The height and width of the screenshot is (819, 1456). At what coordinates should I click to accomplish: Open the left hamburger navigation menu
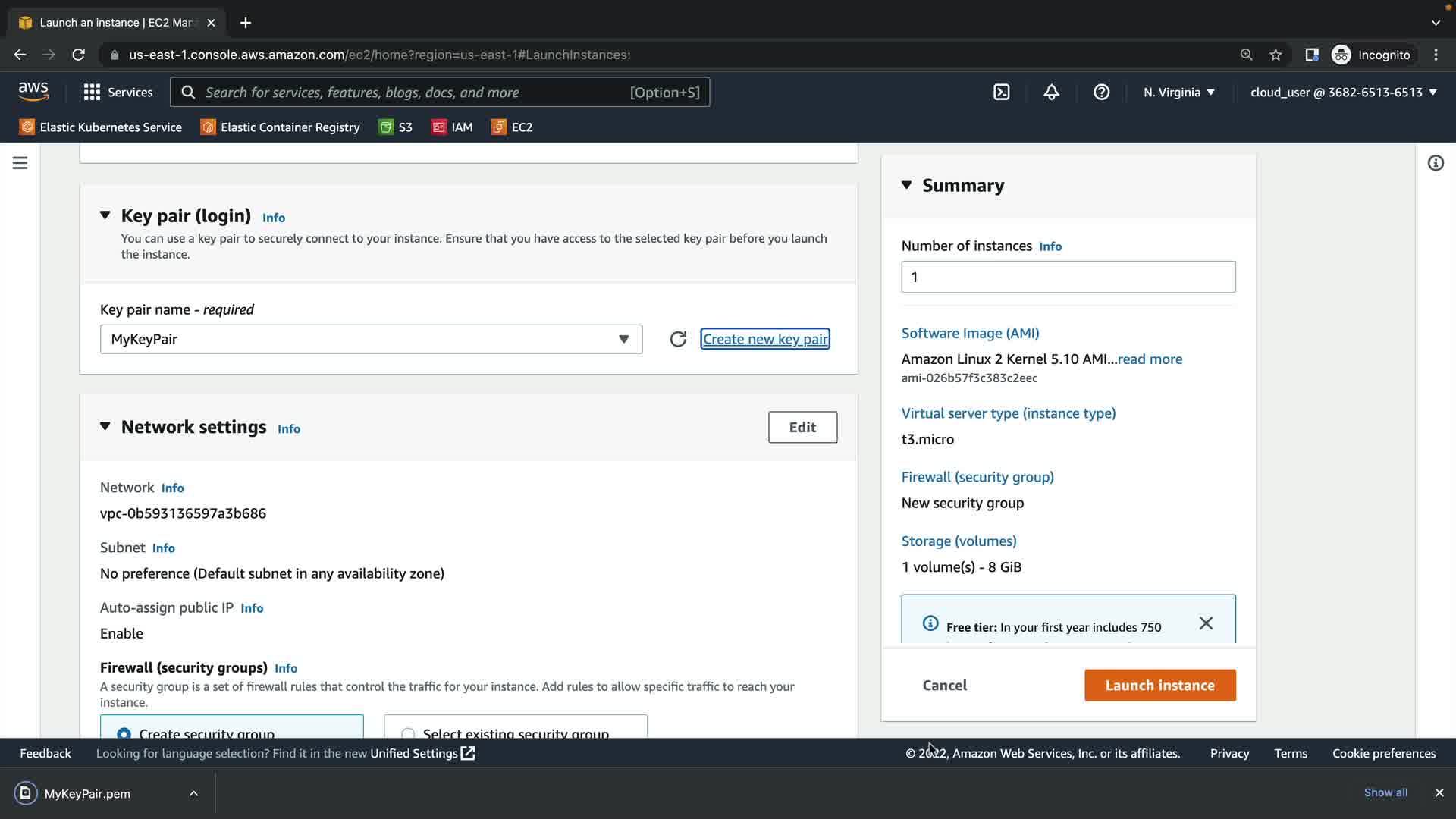[x=20, y=163]
